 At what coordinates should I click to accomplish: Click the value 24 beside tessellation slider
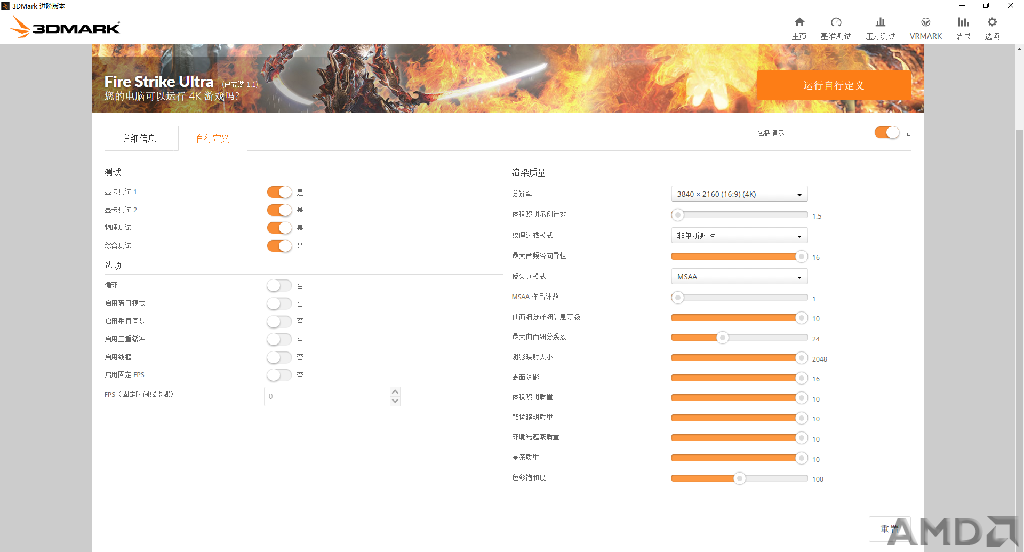pos(816,339)
